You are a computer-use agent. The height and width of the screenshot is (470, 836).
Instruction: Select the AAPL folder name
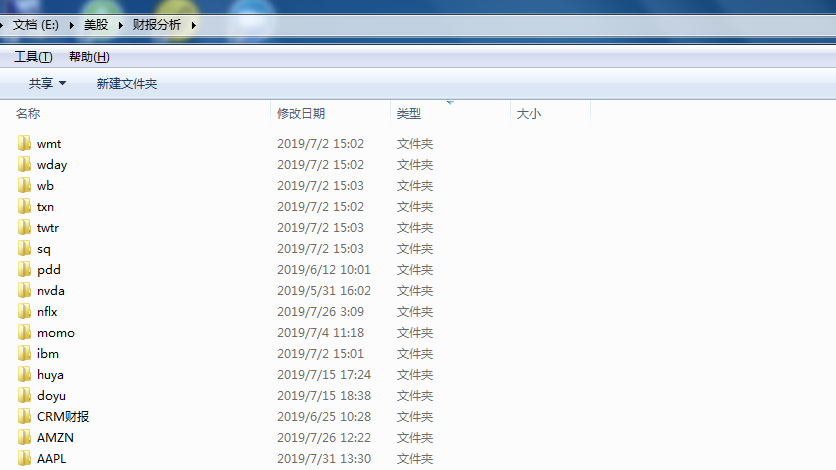point(51,459)
